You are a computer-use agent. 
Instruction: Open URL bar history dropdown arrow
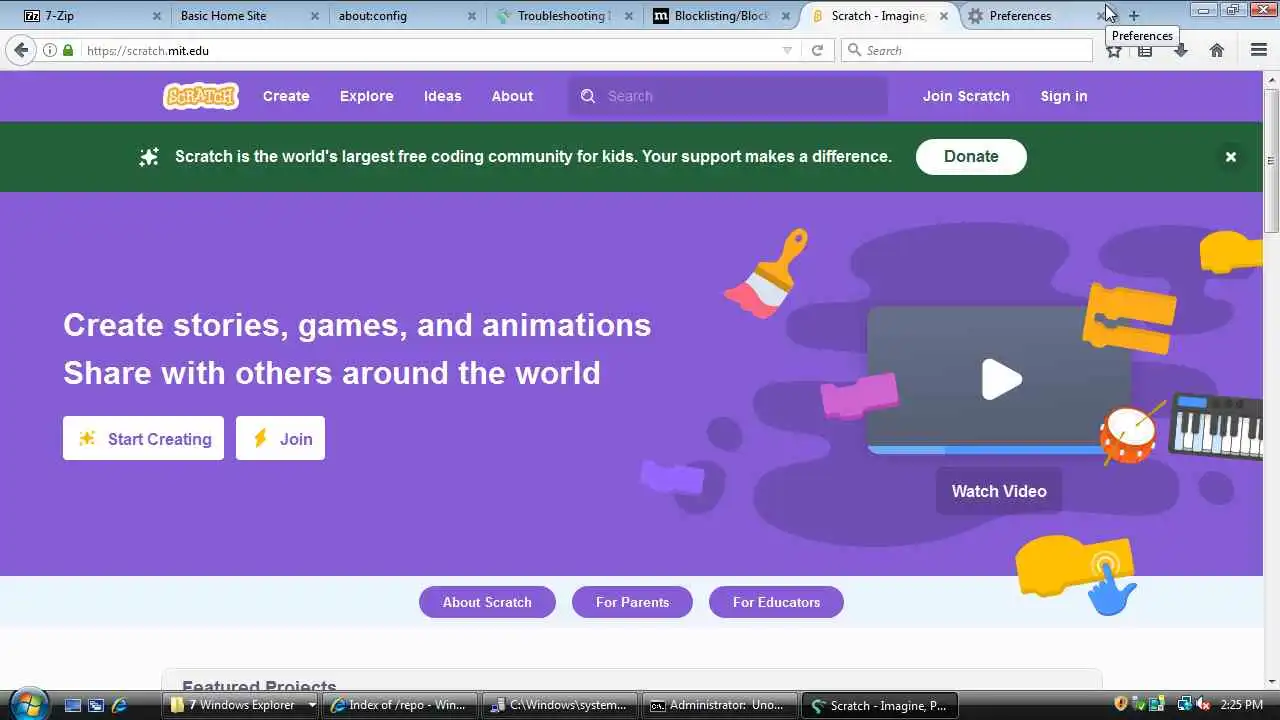click(x=787, y=50)
